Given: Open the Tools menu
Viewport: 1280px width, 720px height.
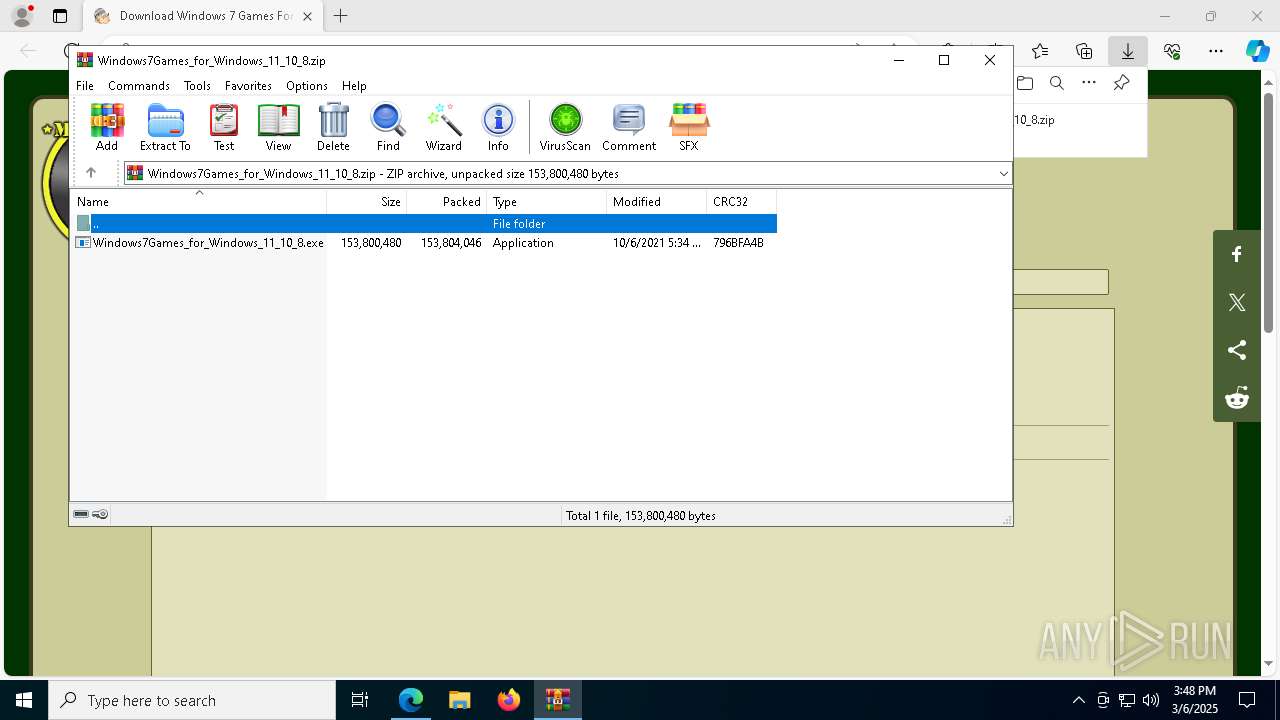Looking at the screenshot, I should point(197,86).
